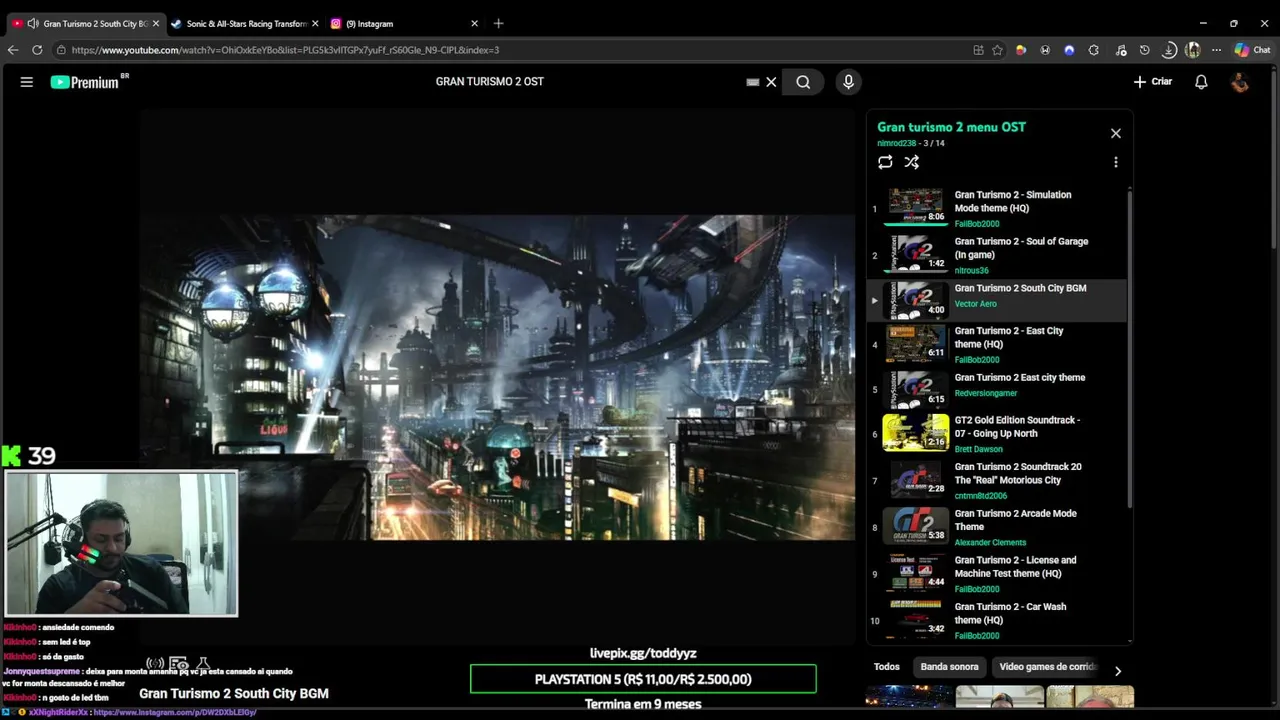Show more filter chips with the arrow
This screenshot has height=720, width=1280.
[1117, 671]
